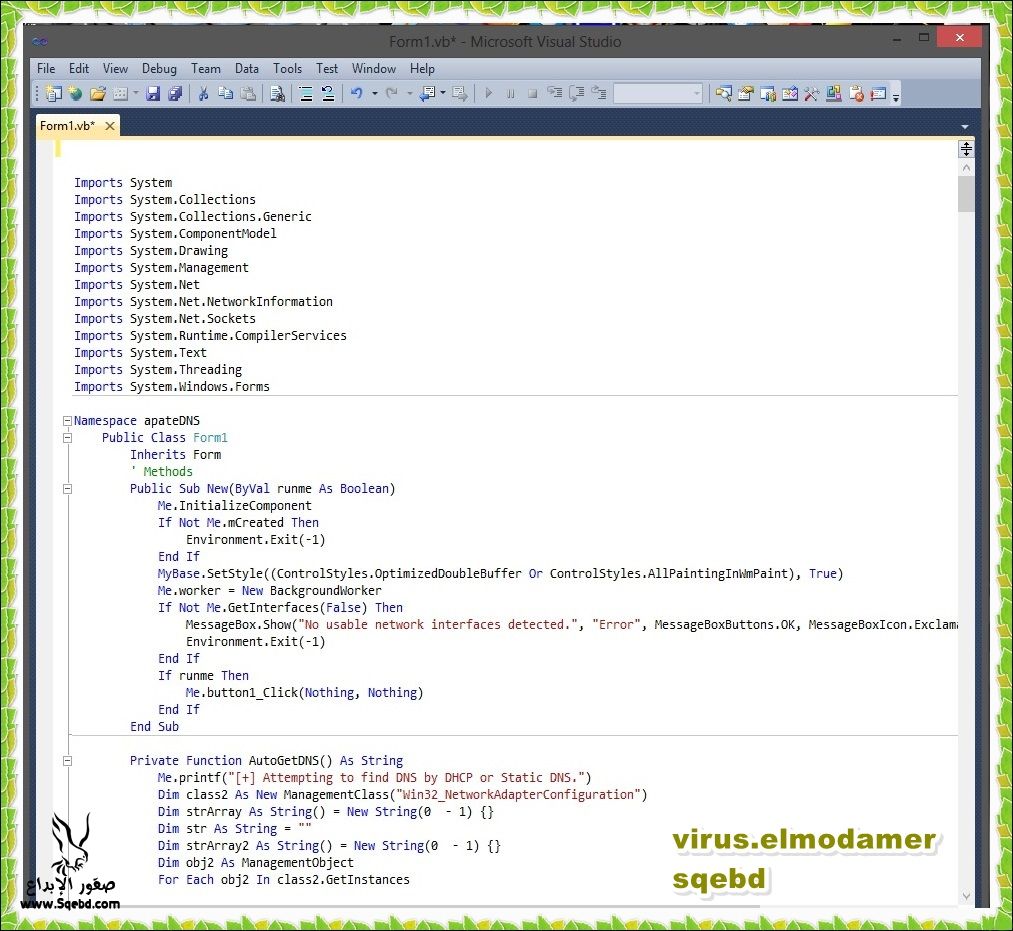Collapse the Public Class Form1 region
Image resolution: width=1013 pixels, height=931 pixels.
67,438
